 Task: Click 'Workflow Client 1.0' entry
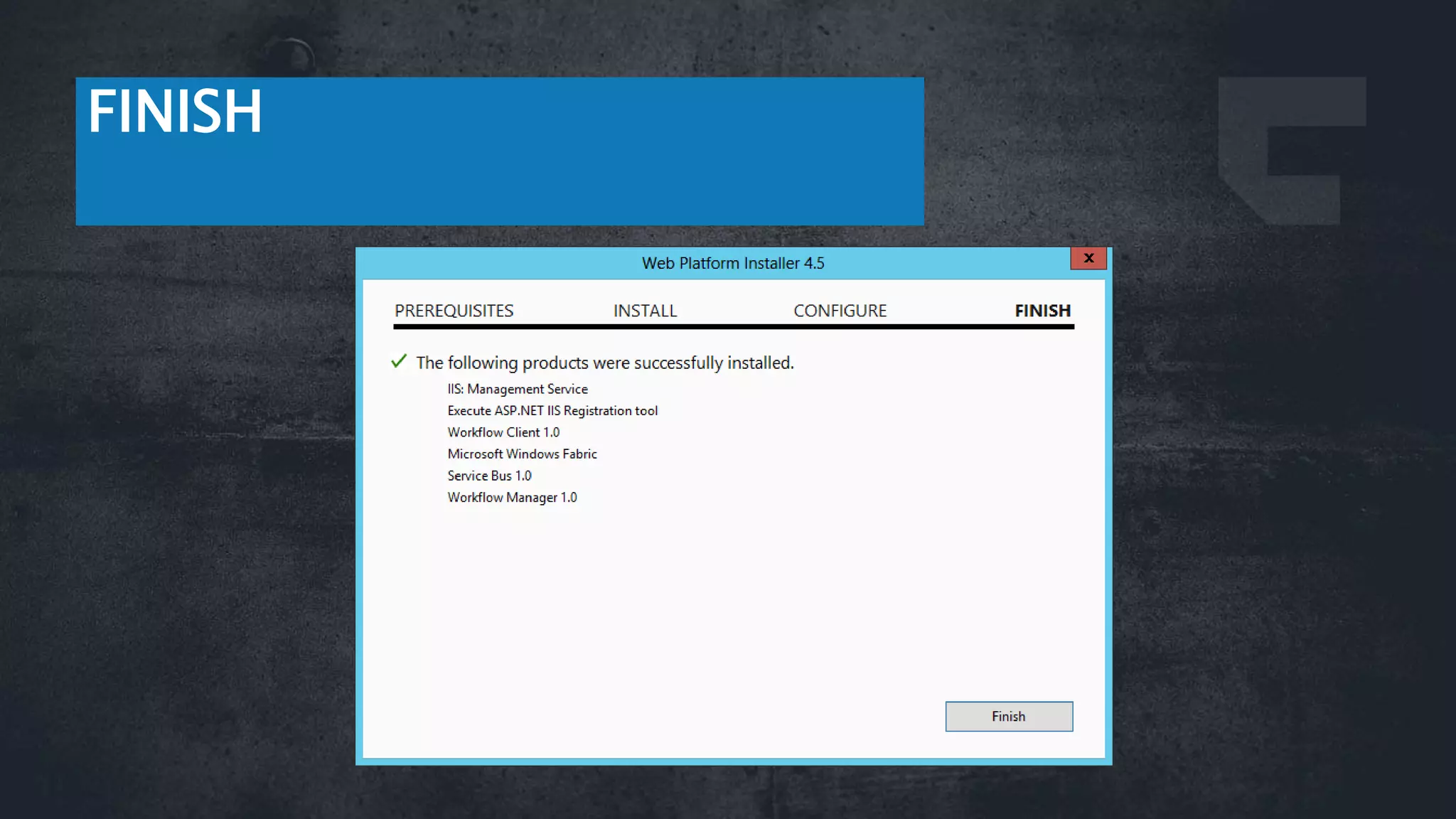click(503, 432)
